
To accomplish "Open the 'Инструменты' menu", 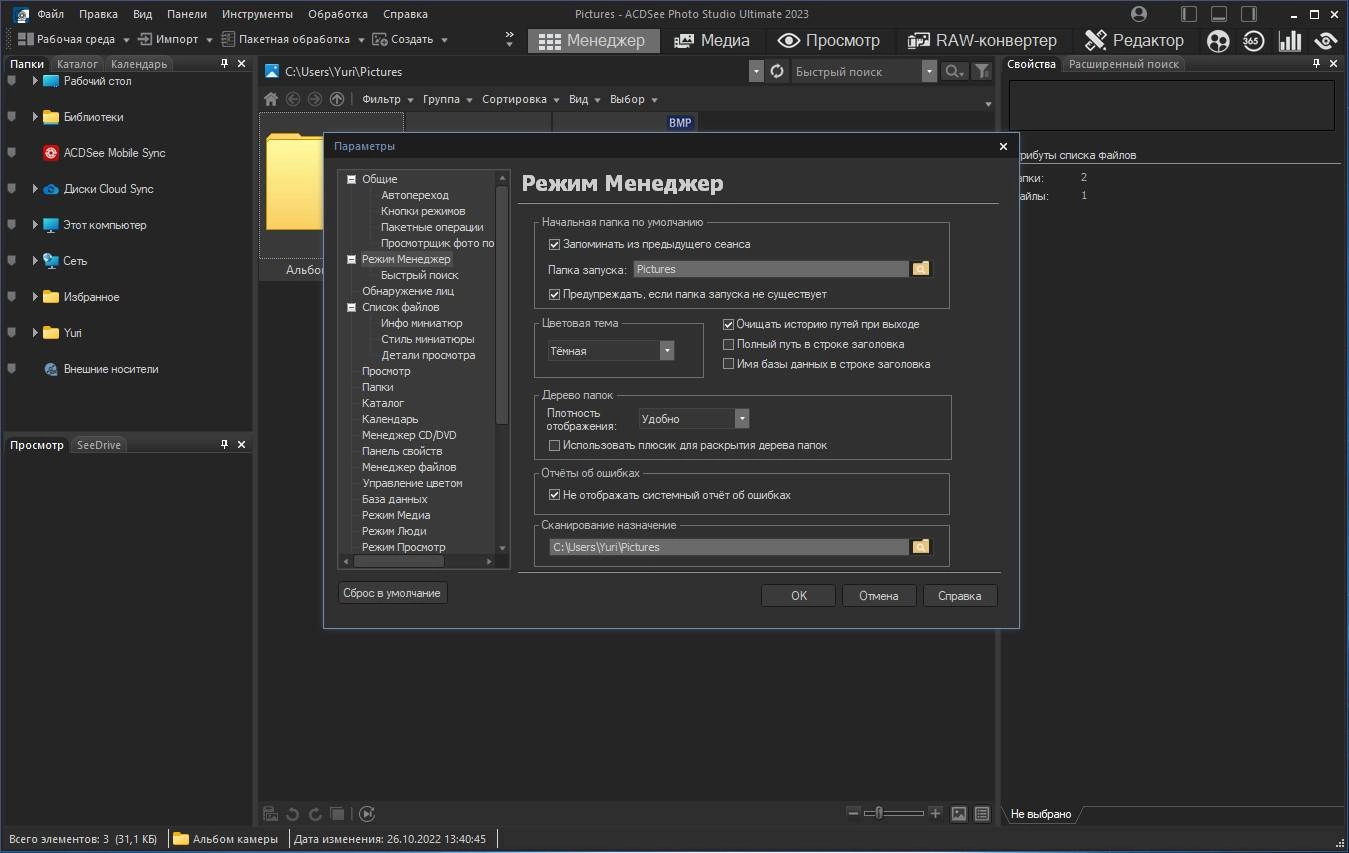I will tap(257, 14).
